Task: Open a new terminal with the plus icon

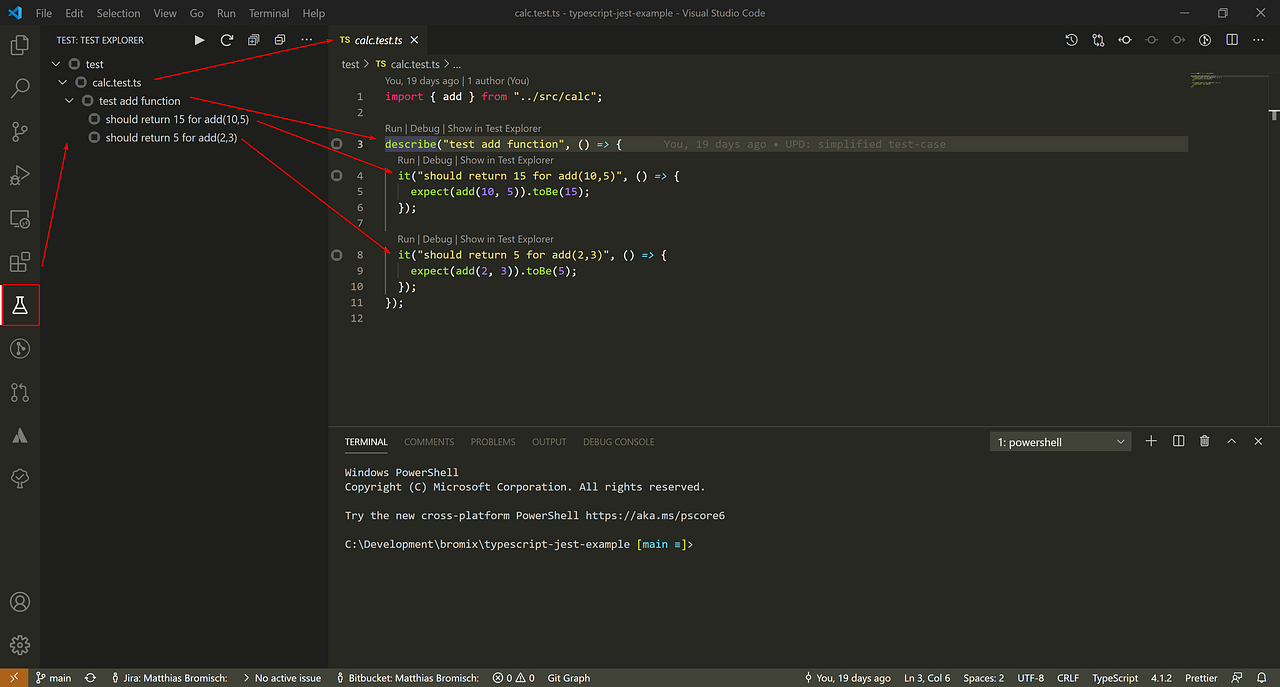Action: (1150, 440)
